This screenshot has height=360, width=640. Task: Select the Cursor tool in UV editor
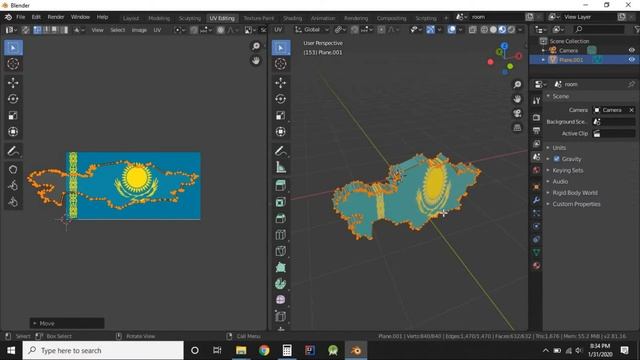pyautogui.click(x=13, y=64)
